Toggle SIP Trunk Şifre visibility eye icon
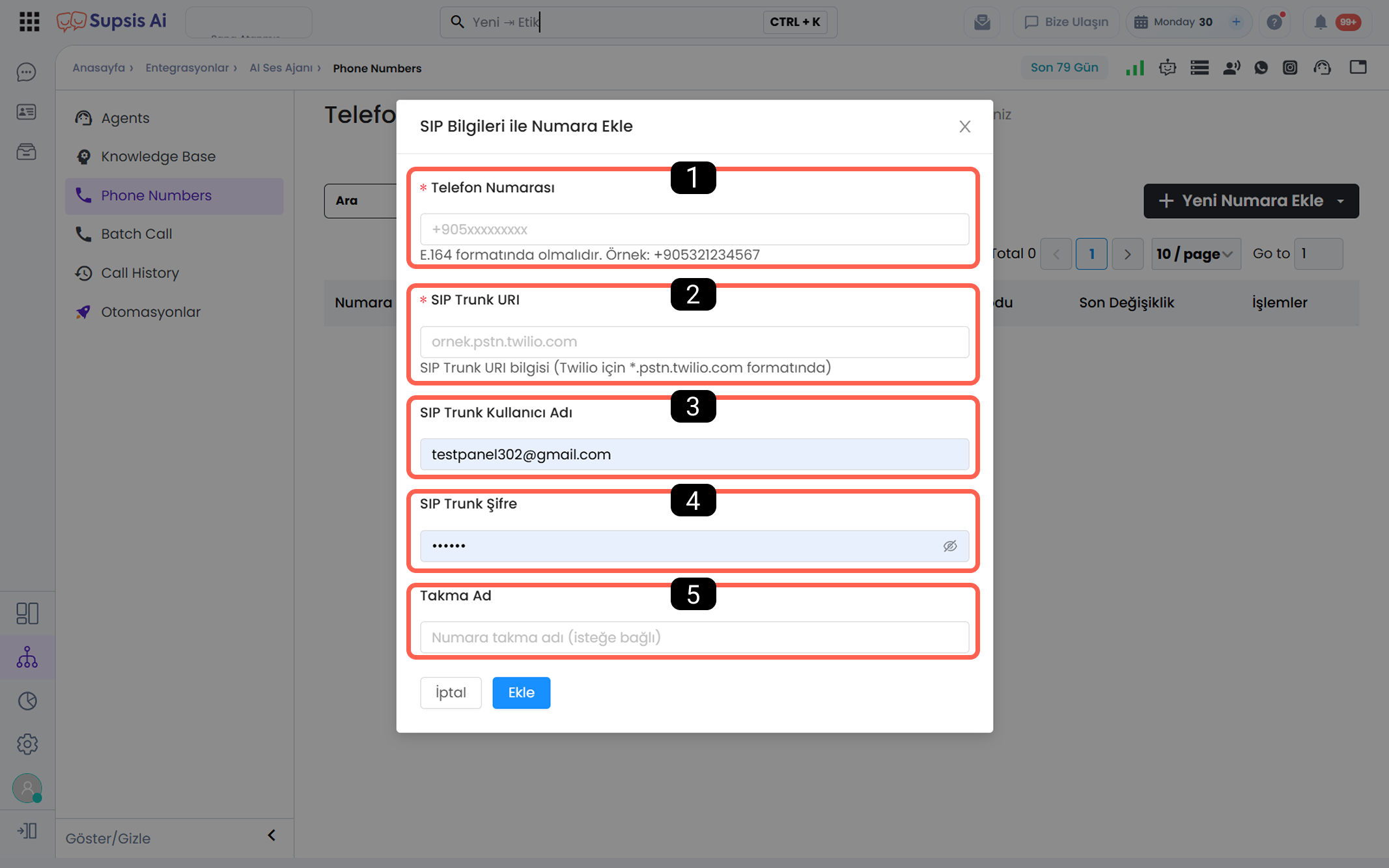 (x=950, y=546)
